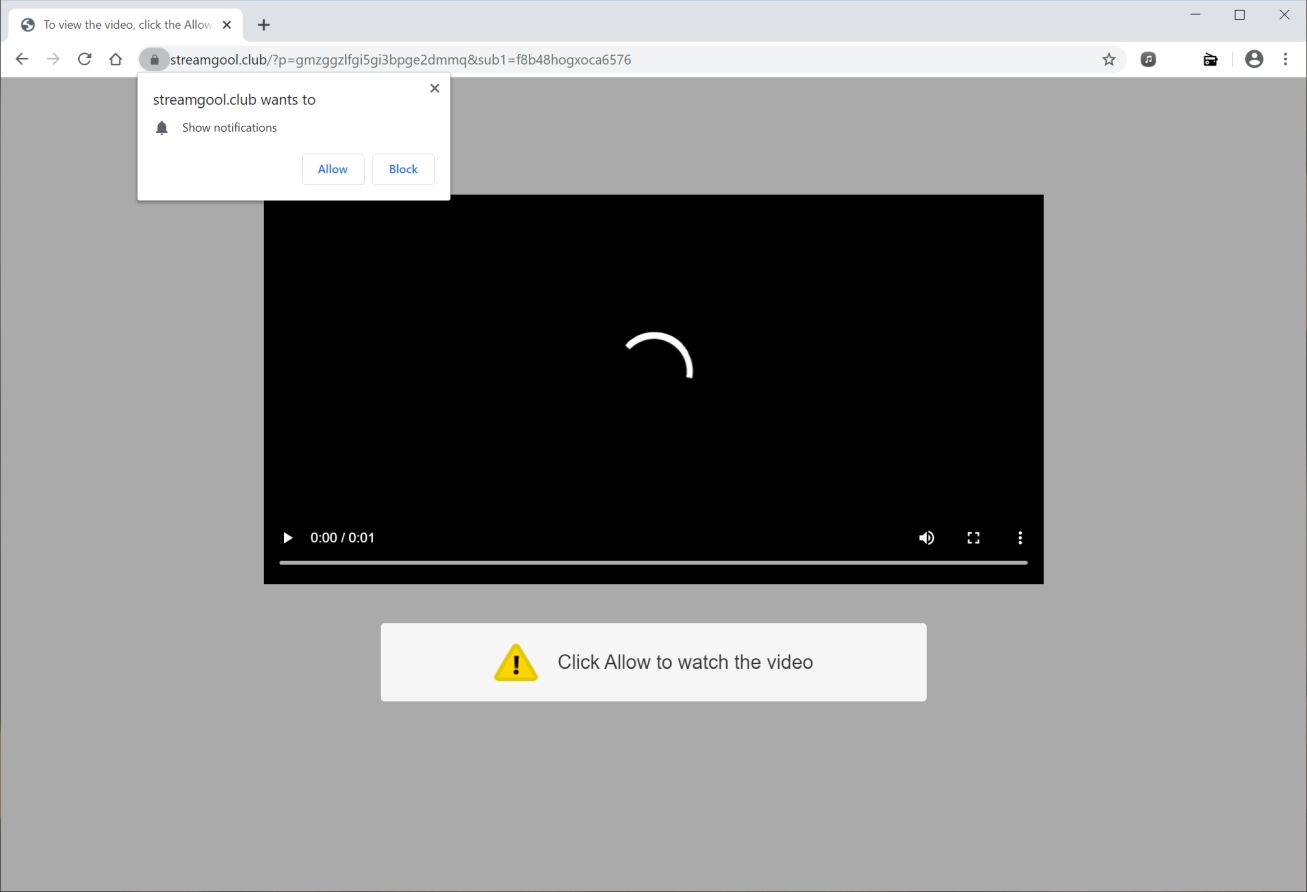Viewport: 1307px width, 892px height.
Task: Seek along the video progress bar
Action: 653,563
